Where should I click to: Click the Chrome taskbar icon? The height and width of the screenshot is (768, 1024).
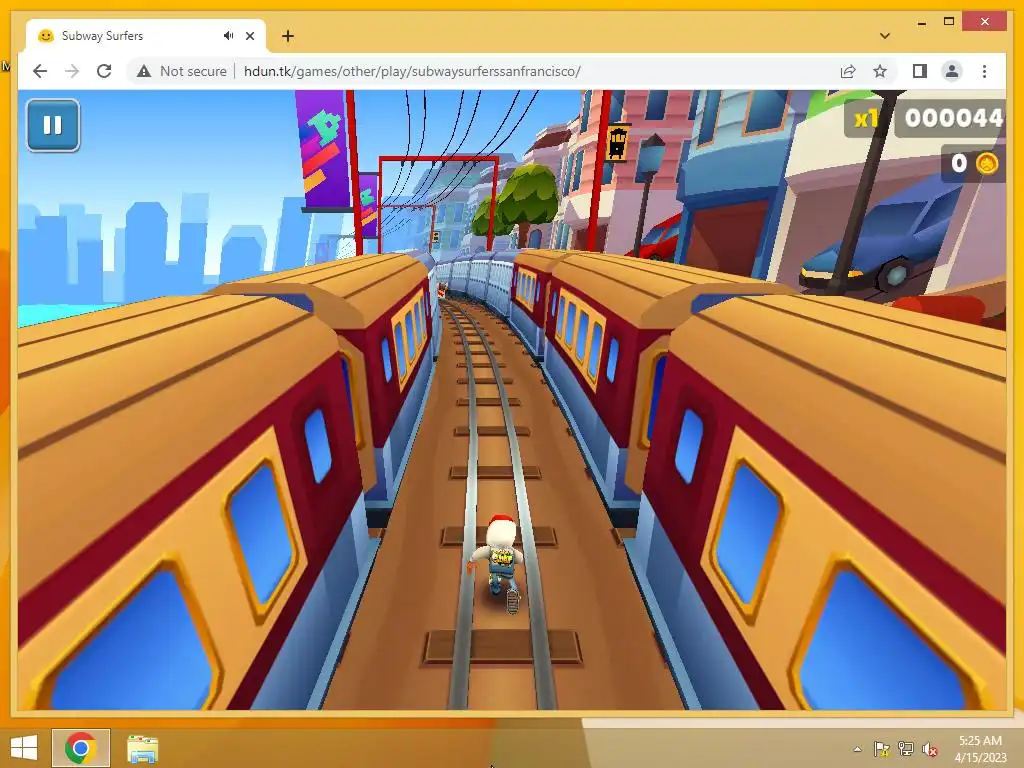(x=81, y=748)
